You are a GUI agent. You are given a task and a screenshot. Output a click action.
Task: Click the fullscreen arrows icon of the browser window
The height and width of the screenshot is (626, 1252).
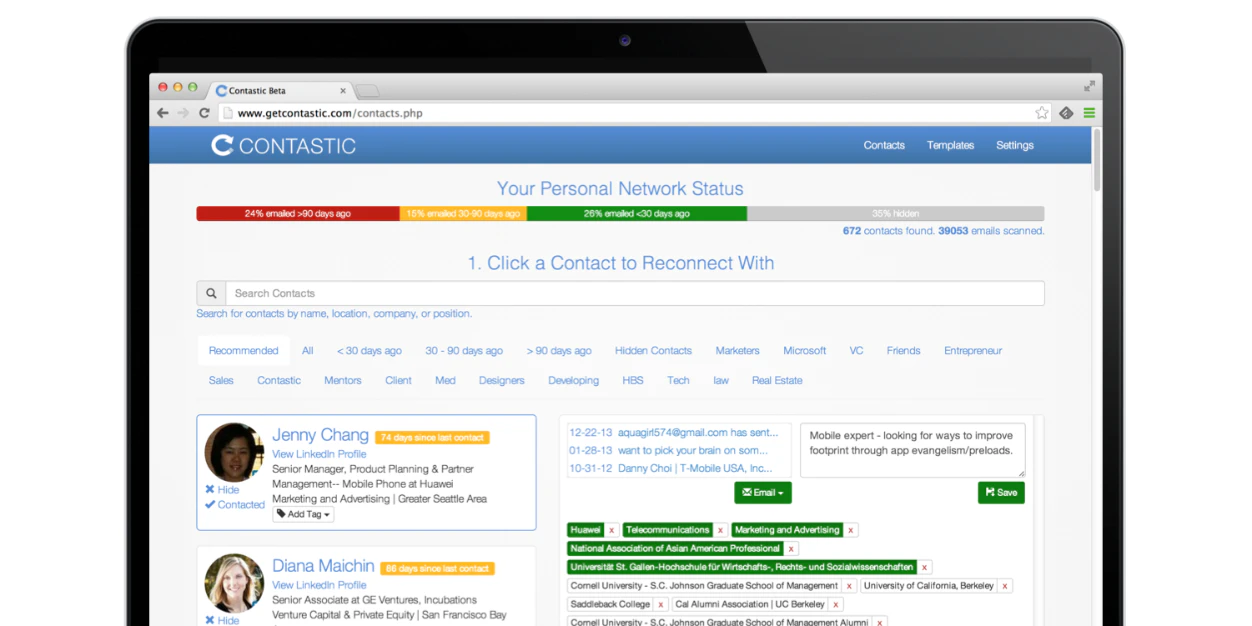pos(1089,86)
